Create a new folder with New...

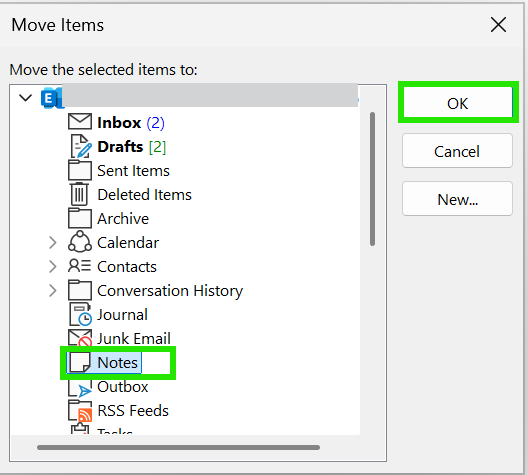pyautogui.click(x=457, y=199)
